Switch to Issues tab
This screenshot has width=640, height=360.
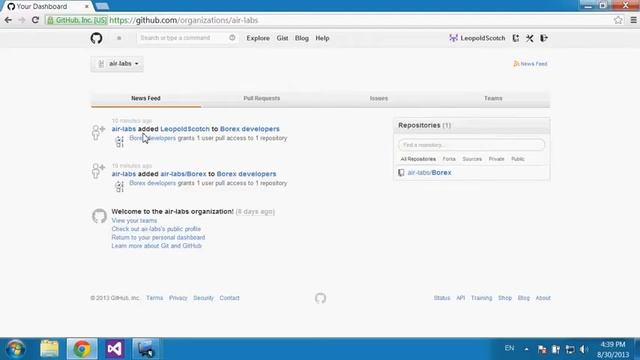pos(379,98)
